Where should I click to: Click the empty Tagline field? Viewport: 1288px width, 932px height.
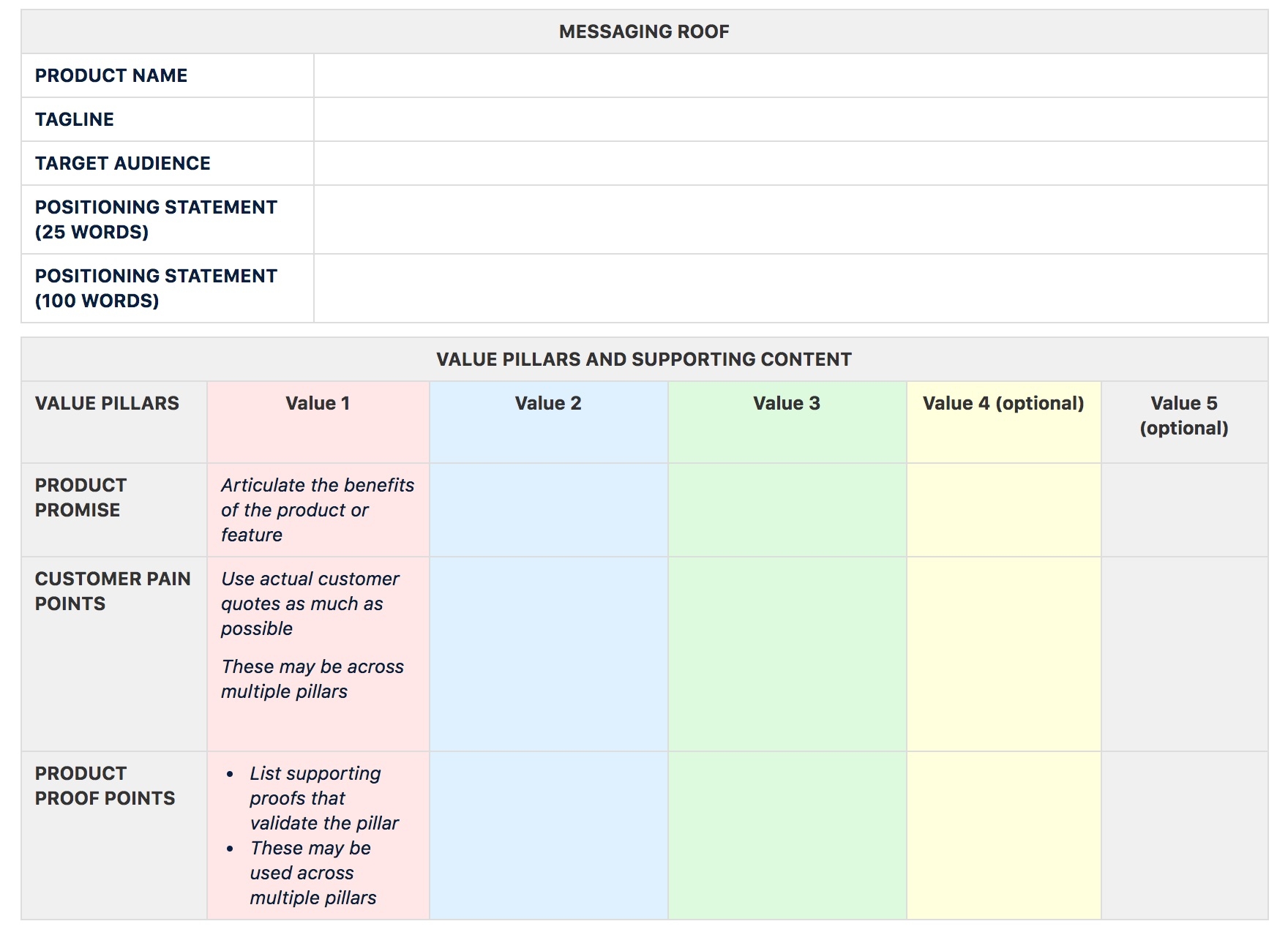[x=790, y=119]
